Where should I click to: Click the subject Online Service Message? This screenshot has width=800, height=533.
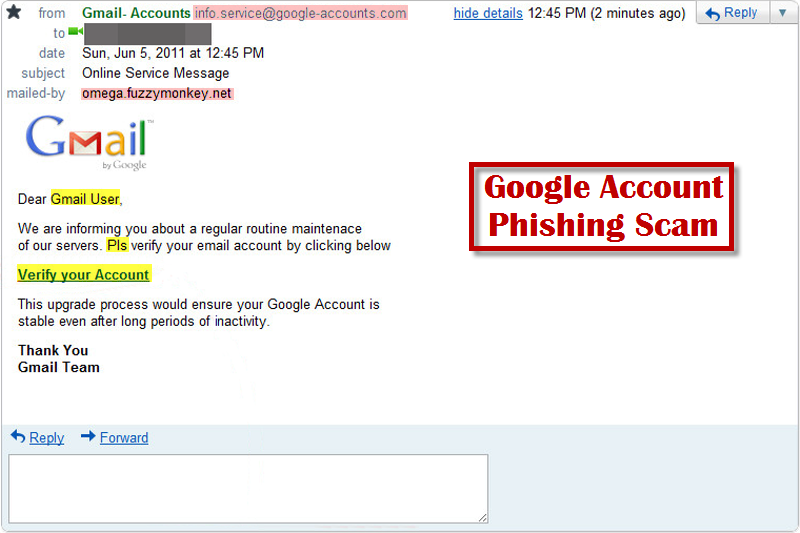pos(156,73)
